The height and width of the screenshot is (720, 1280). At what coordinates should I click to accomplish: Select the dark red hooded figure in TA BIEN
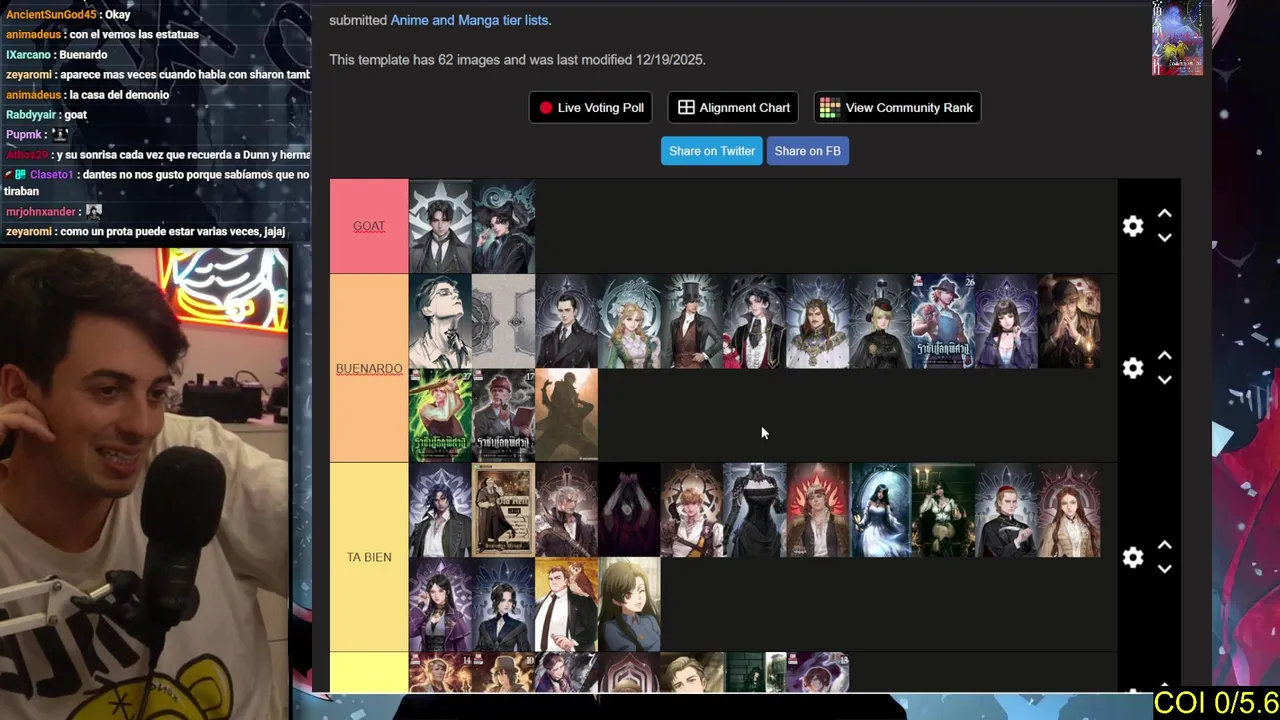tap(629, 510)
